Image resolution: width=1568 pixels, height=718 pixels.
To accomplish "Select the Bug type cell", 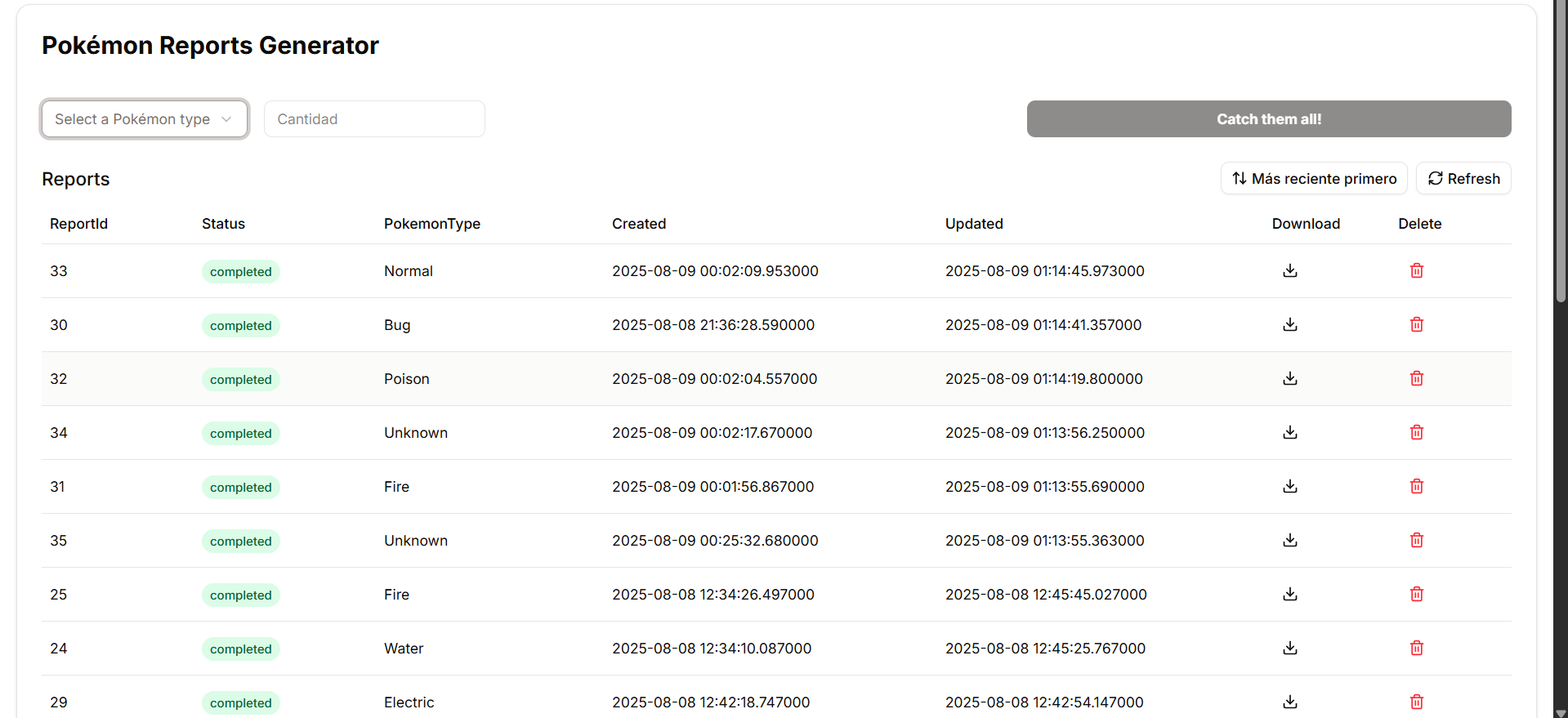I will click(397, 325).
